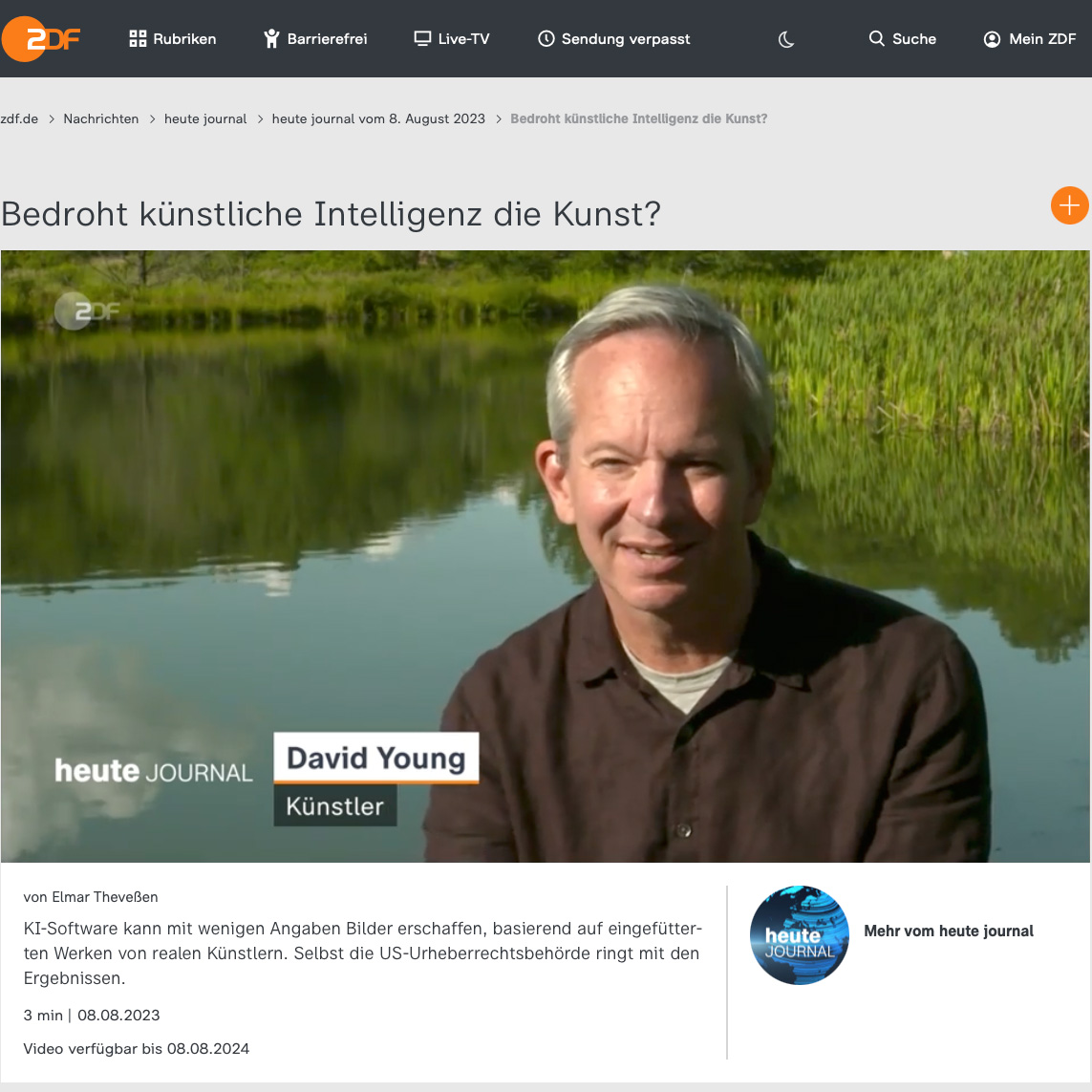Open Mehr vom heute journal
1092x1092 pixels.
(949, 931)
